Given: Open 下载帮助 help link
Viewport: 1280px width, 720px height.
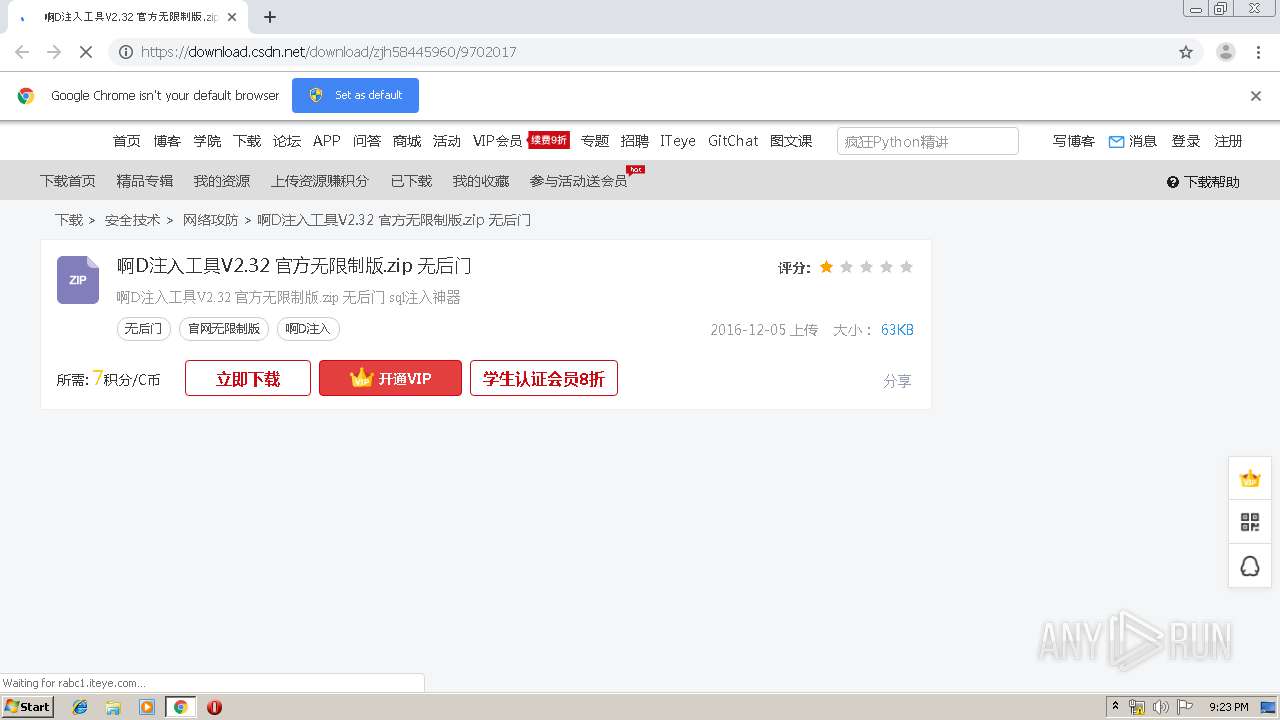Looking at the screenshot, I should tap(1203, 182).
